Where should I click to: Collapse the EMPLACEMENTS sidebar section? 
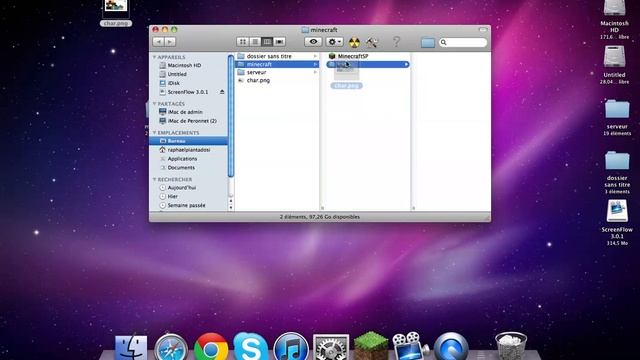pyautogui.click(x=155, y=133)
